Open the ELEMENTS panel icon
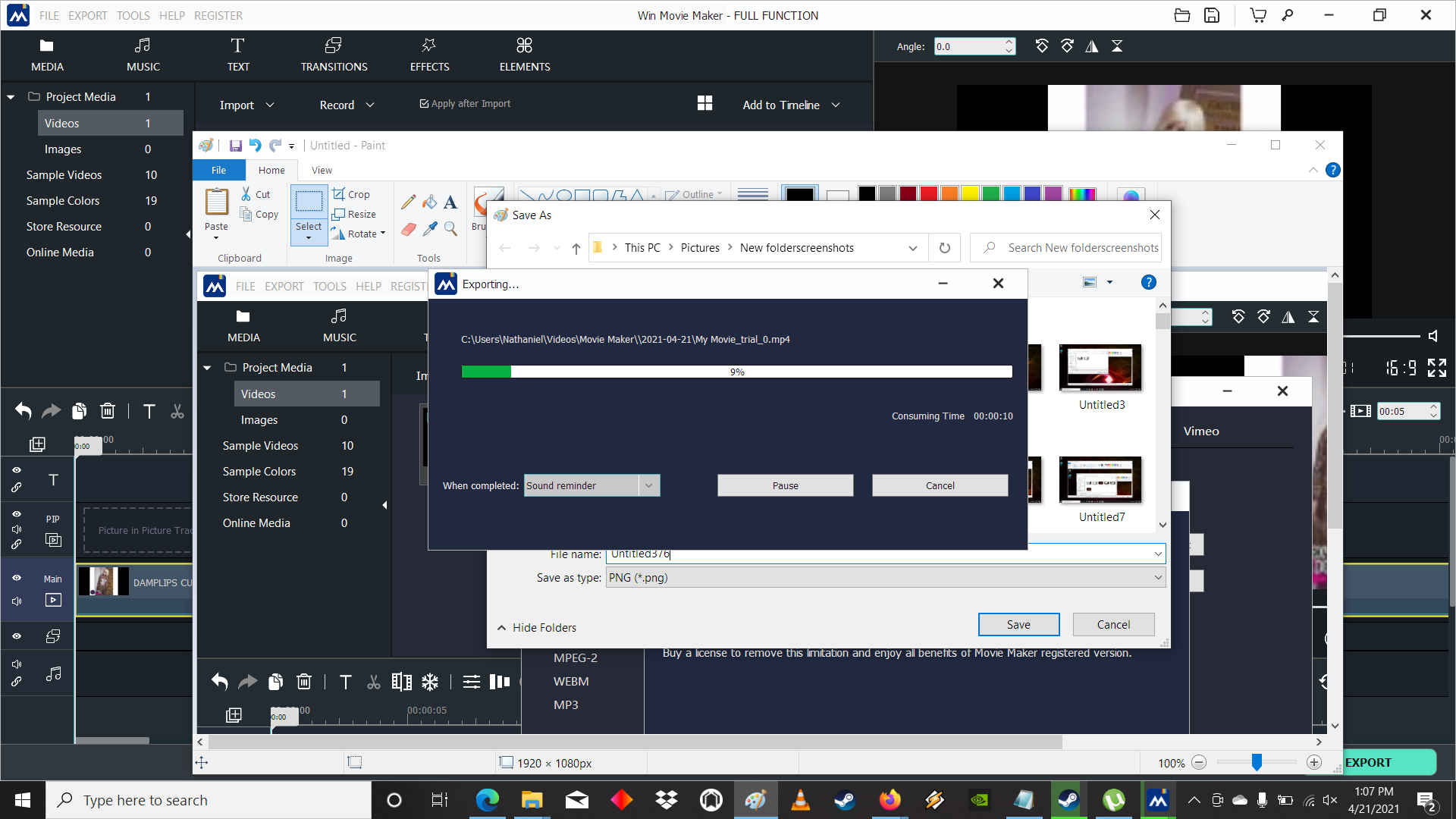Image resolution: width=1456 pixels, height=819 pixels. point(524,45)
